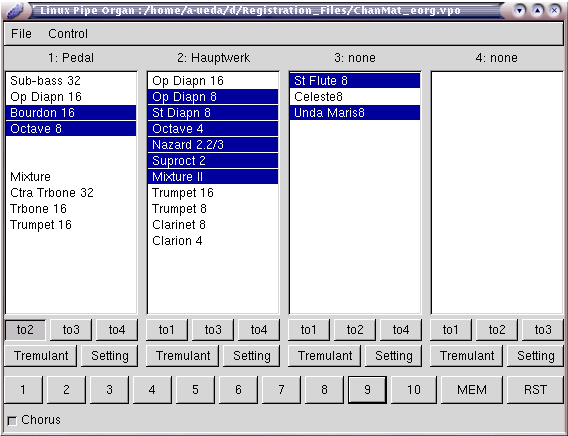Open Setting for division 3
The image size is (568, 436).
pos(394,356)
